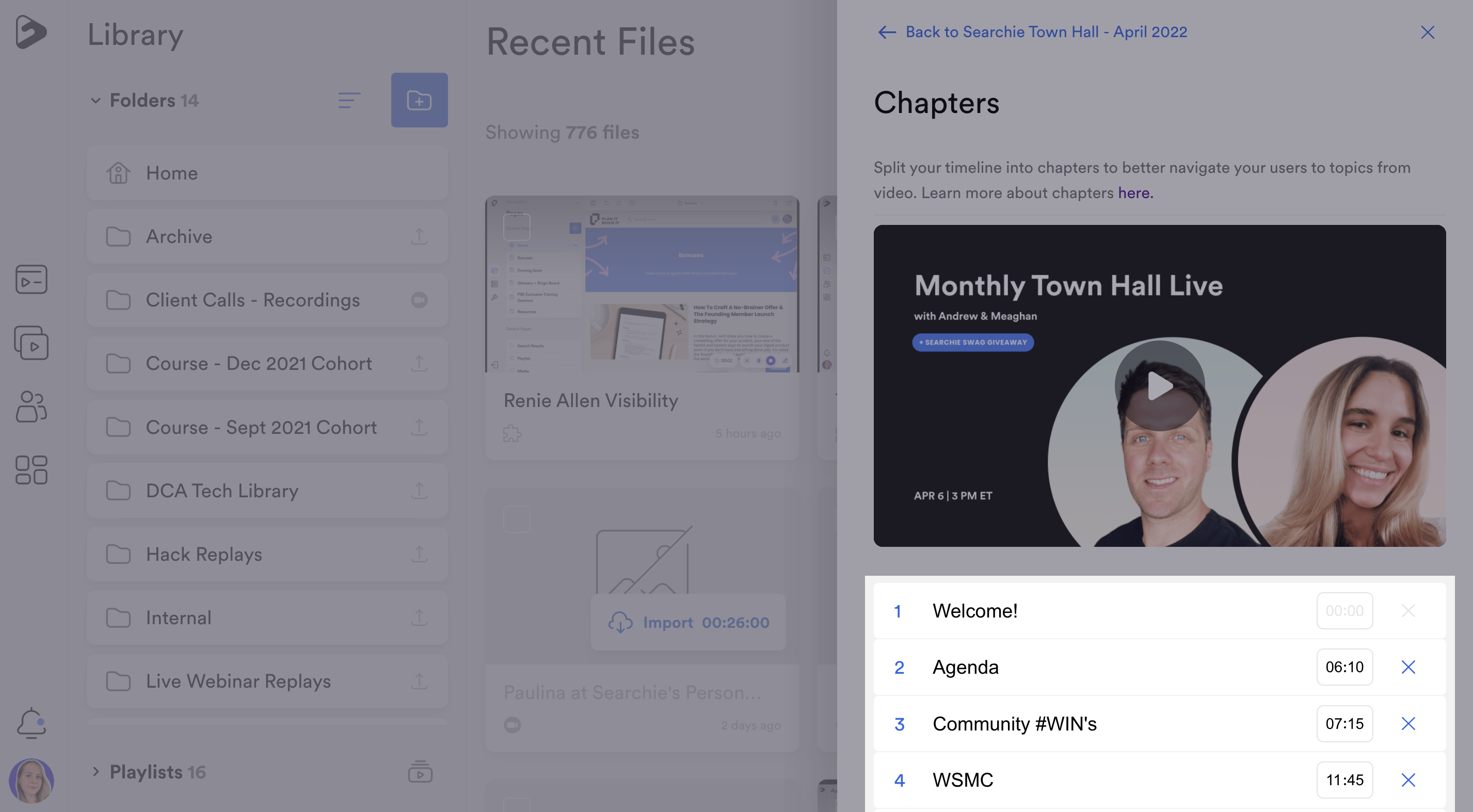Click upload icon on Hack Replays folder

click(419, 554)
